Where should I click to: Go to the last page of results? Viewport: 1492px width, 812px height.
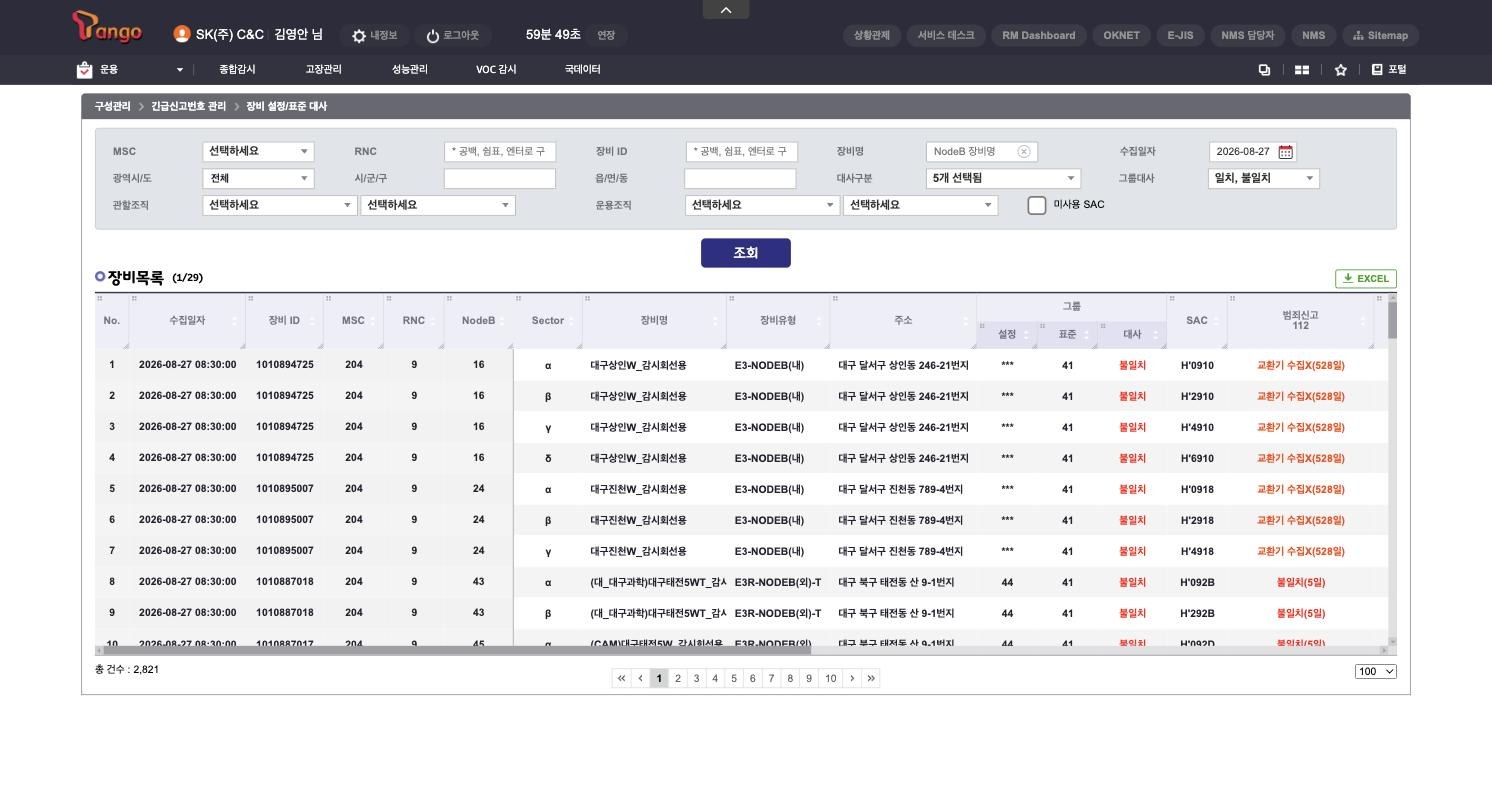(871, 678)
